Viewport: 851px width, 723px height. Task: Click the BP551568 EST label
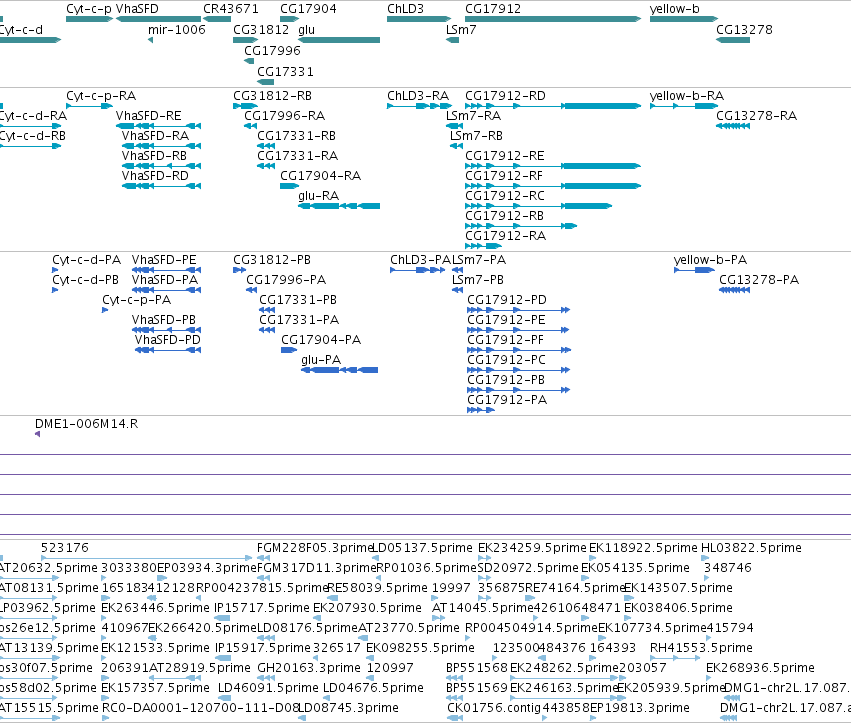(477, 668)
